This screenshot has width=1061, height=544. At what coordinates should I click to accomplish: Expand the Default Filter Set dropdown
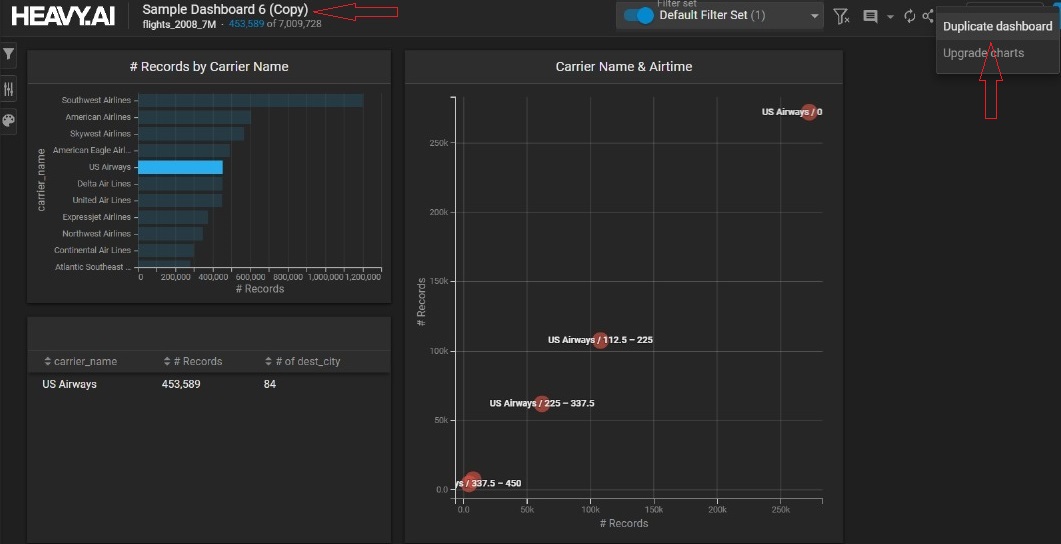814,16
